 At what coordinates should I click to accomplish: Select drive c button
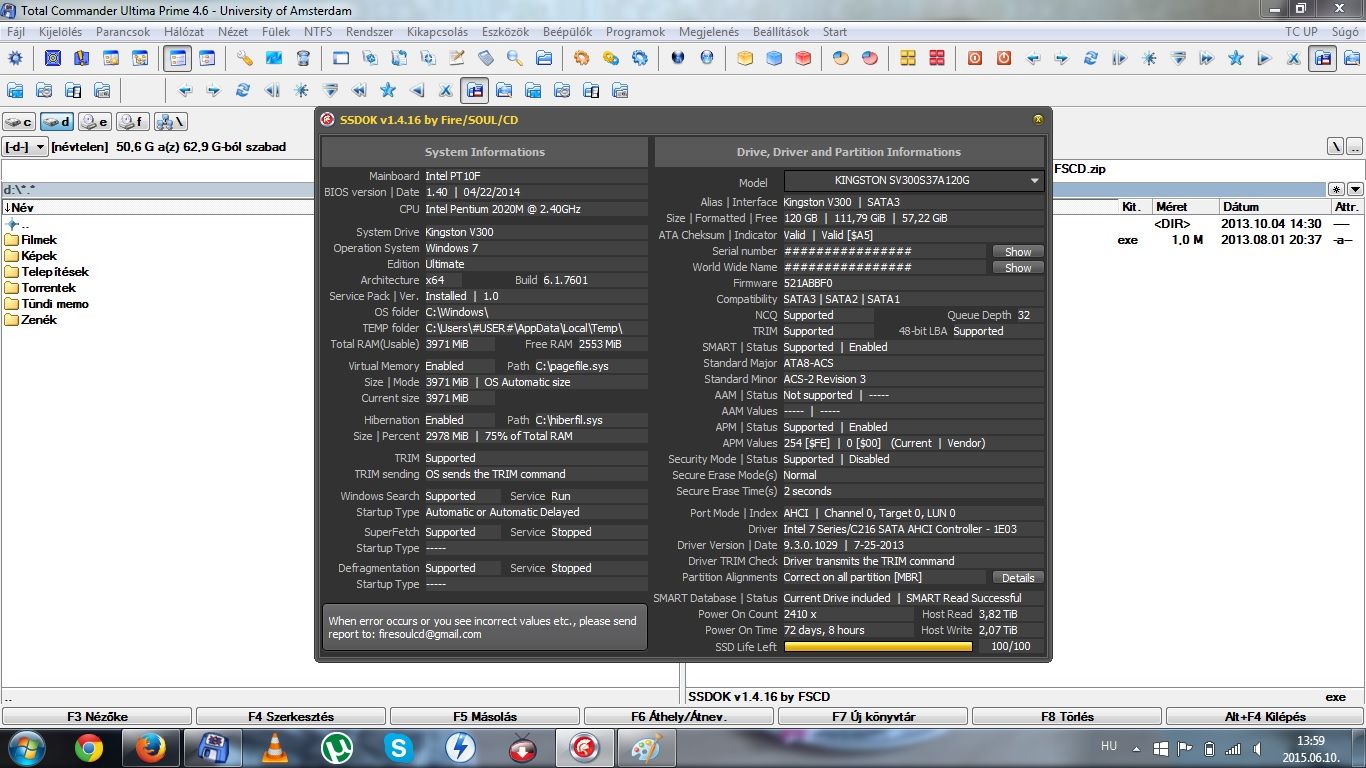tap(19, 122)
